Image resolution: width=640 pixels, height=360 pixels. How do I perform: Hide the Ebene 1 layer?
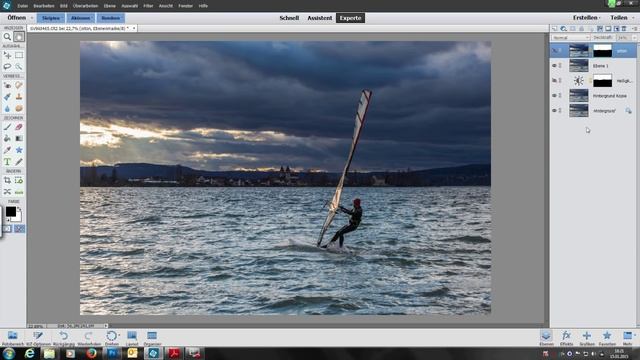point(554,65)
